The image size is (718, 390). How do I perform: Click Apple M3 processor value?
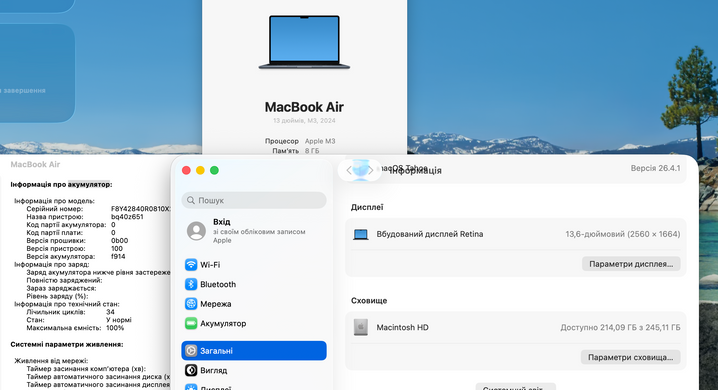(x=320, y=141)
